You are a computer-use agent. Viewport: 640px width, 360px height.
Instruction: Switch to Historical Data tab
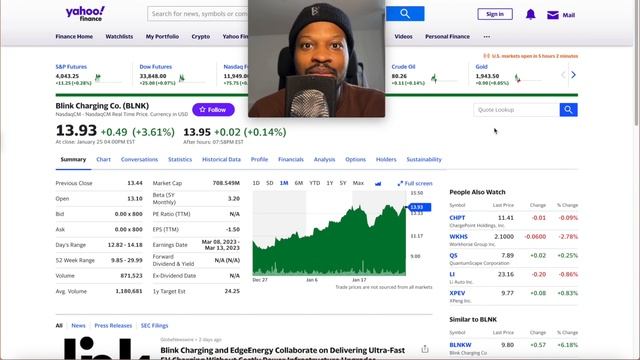tap(221, 160)
